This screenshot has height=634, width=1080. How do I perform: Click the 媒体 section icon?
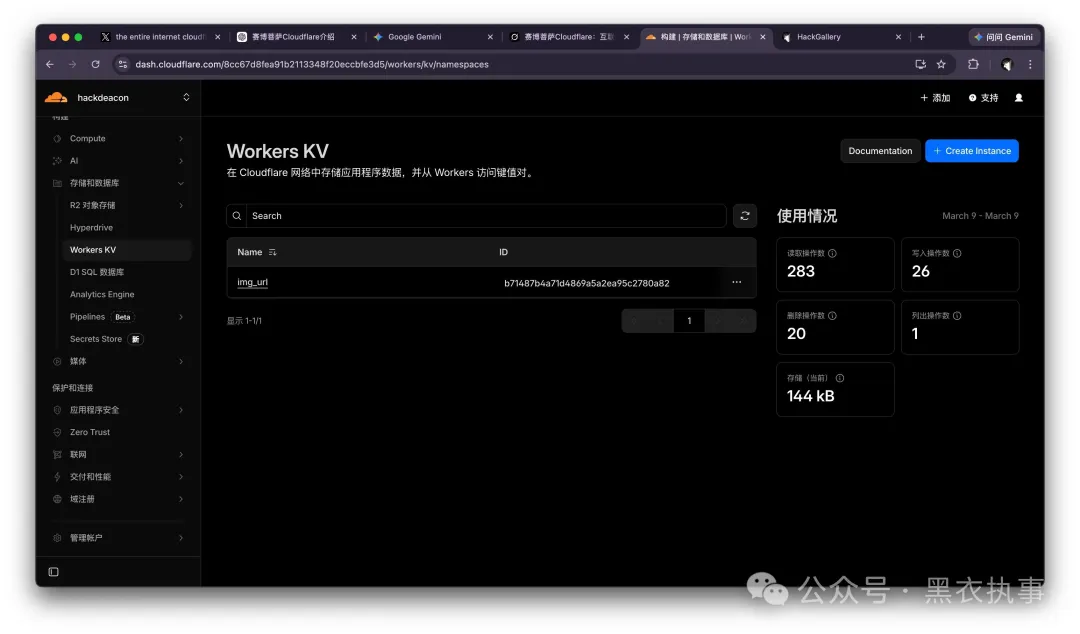click(x=57, y=361)
